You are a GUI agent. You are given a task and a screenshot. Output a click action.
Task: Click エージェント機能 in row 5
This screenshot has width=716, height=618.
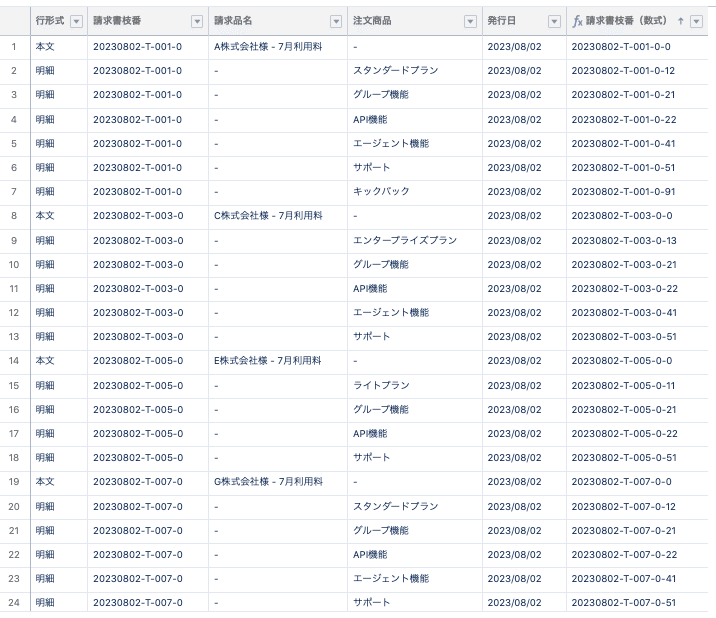pos(391,143)
